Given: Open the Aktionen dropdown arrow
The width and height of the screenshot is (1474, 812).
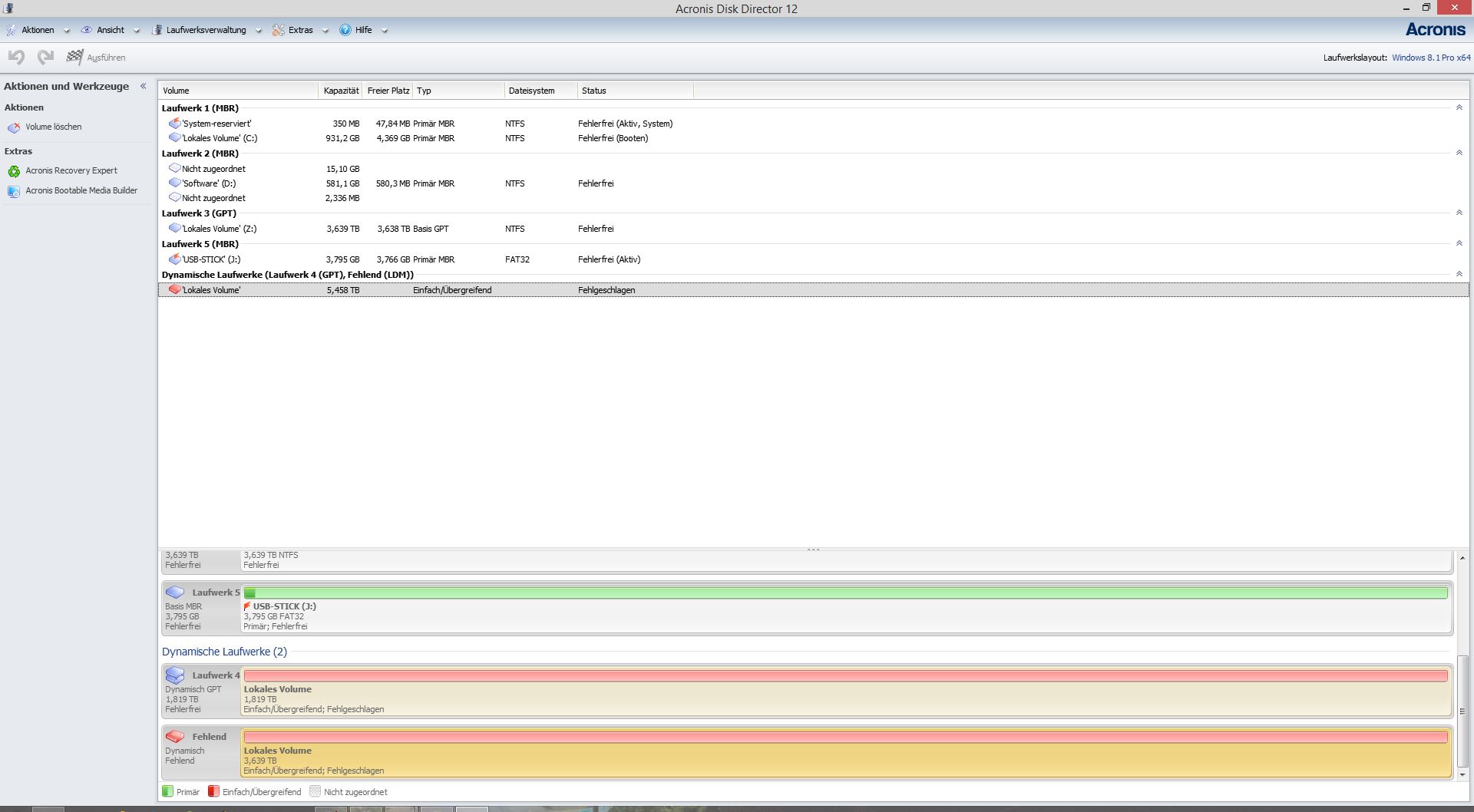Looking at the screenshot, I should point(66,31).
